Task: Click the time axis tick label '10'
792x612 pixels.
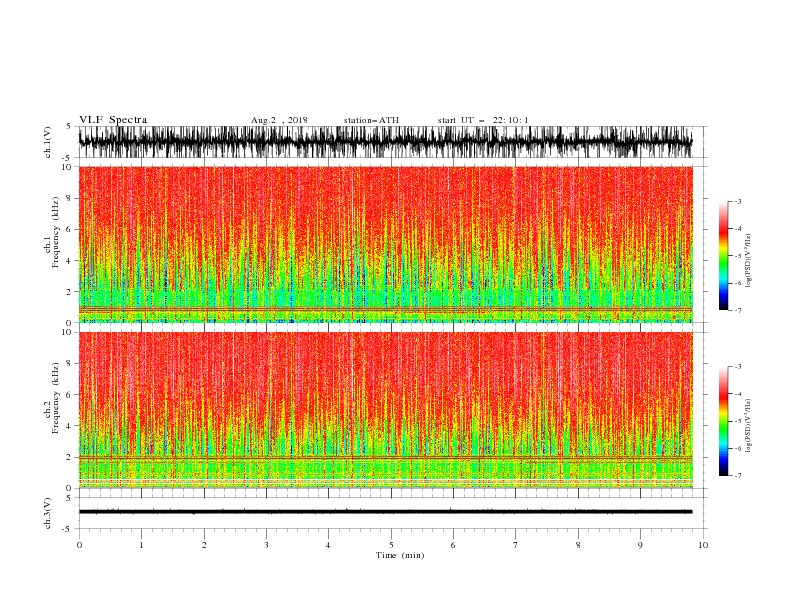Action: coord(703,545)
